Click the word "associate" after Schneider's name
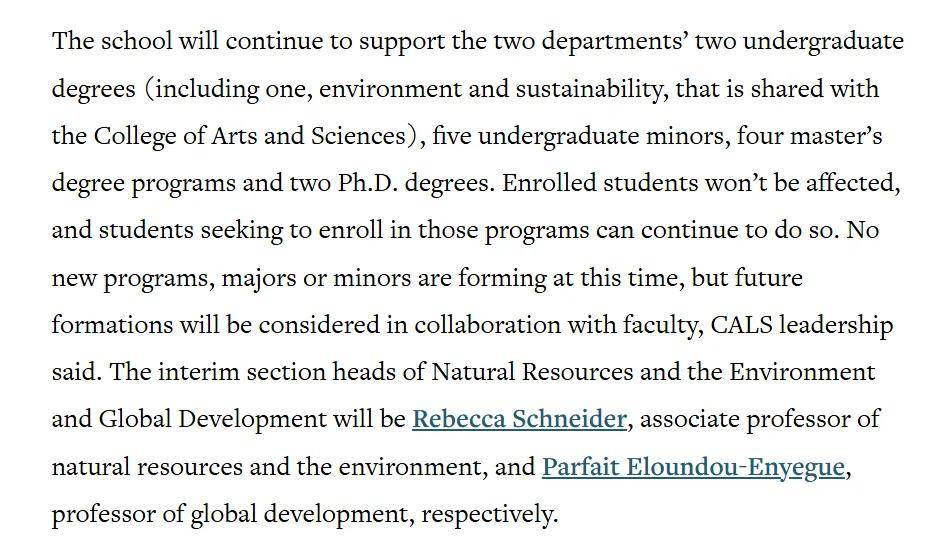 click(x=688, y=419)
